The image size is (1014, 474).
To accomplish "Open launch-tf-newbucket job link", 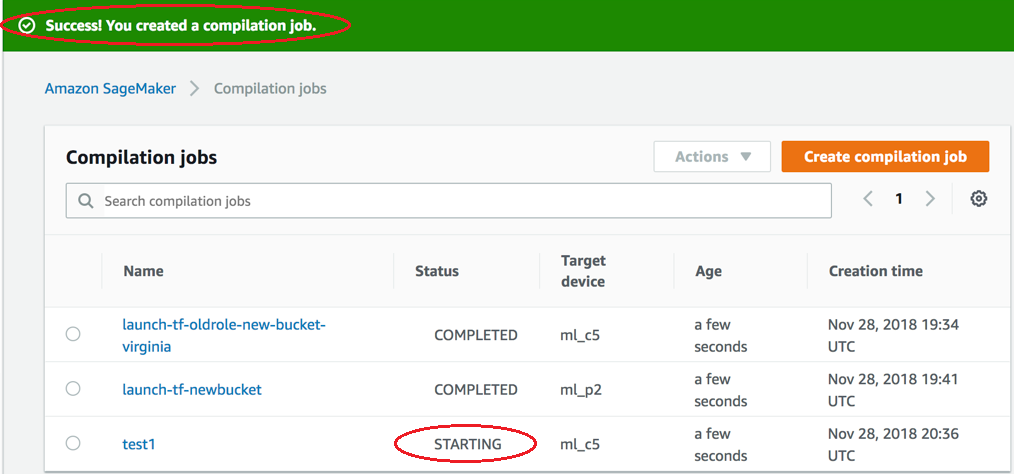I will pos(192,390).
